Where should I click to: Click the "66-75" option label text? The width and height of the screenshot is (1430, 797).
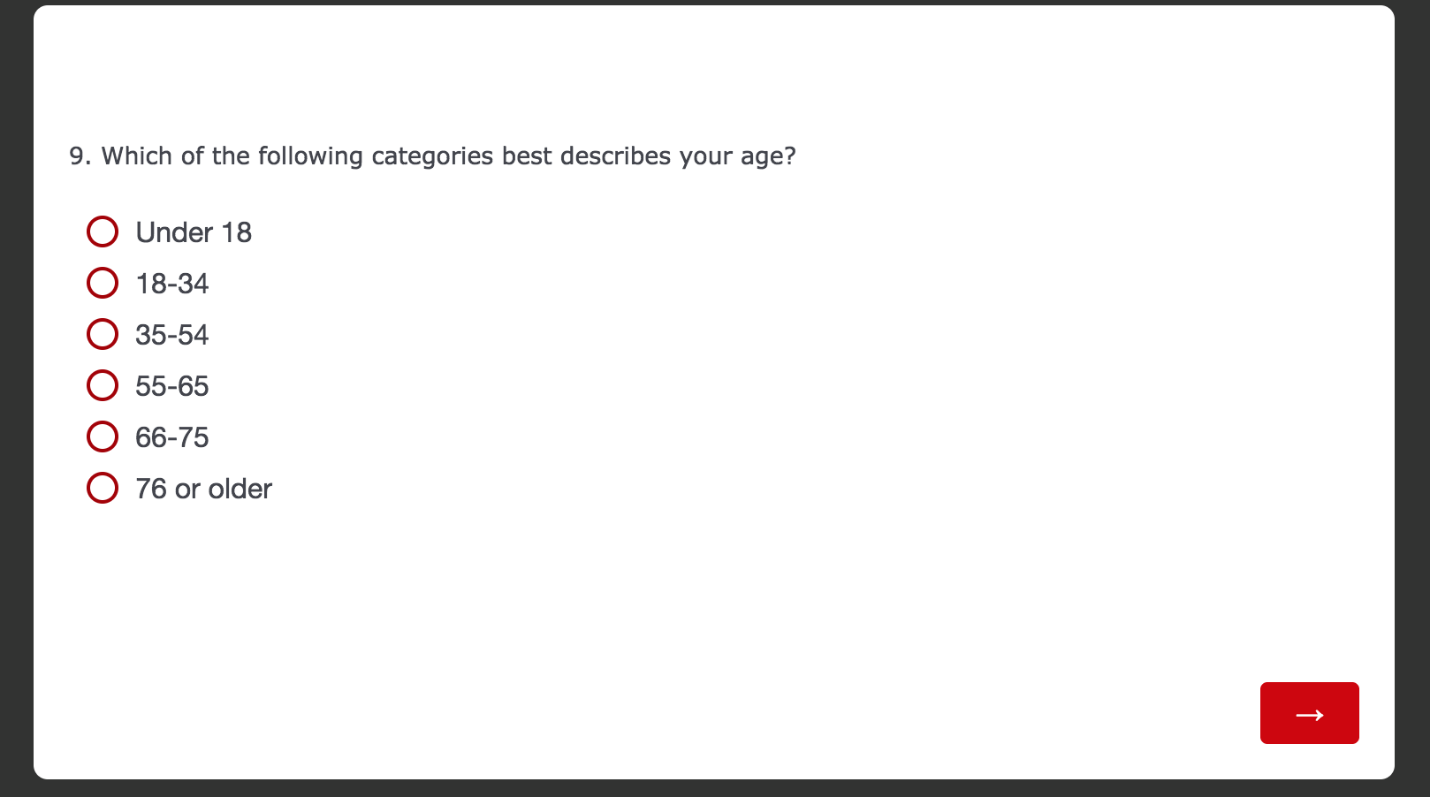pos(172,438)
